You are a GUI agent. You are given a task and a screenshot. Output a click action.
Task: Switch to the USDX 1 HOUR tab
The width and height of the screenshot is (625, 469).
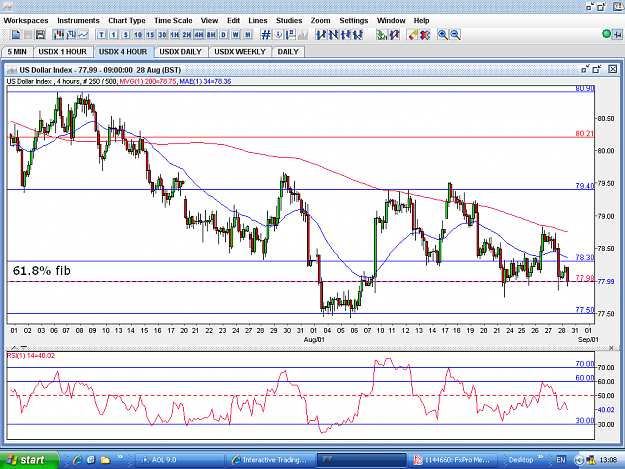(63, 52)
